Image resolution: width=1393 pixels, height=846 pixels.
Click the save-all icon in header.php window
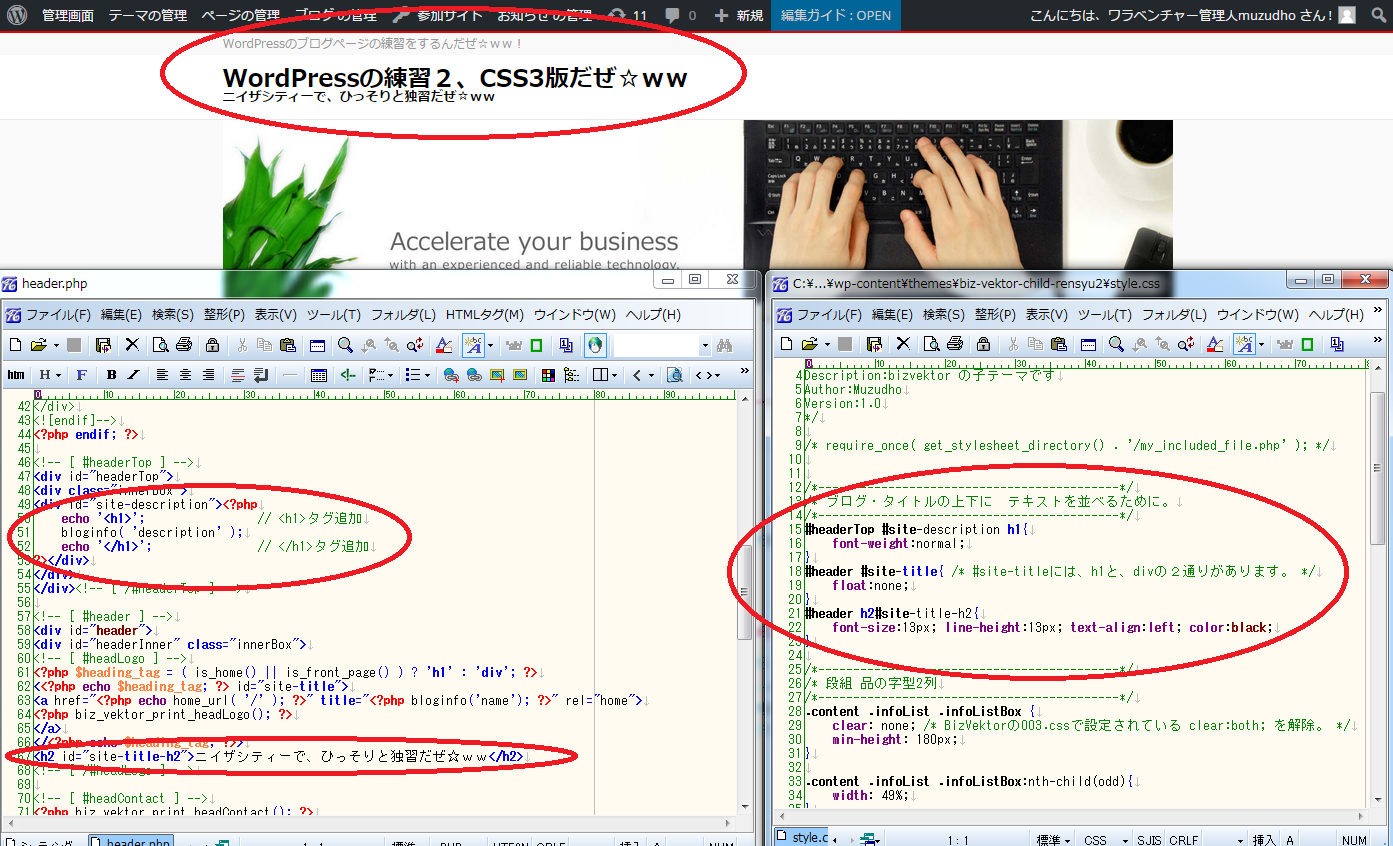pyautogui.click(x=103, y=345)
